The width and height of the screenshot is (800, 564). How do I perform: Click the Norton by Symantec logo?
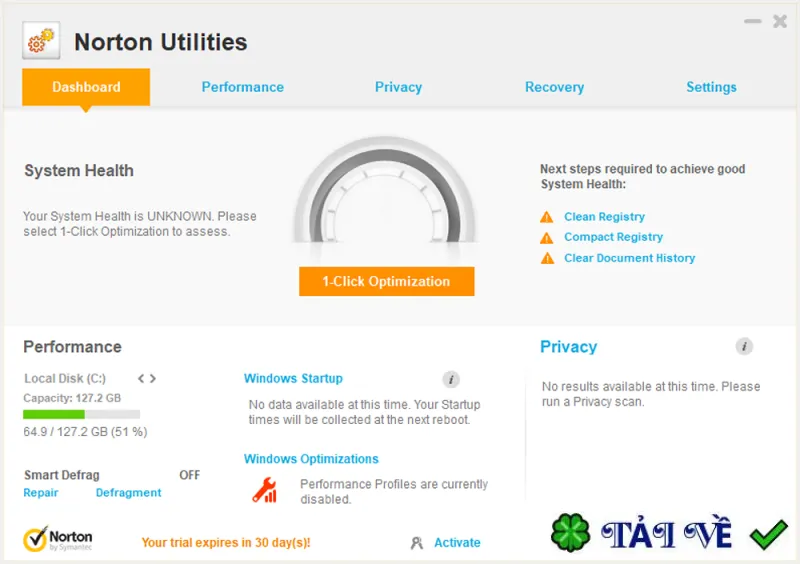coord(58,540)
